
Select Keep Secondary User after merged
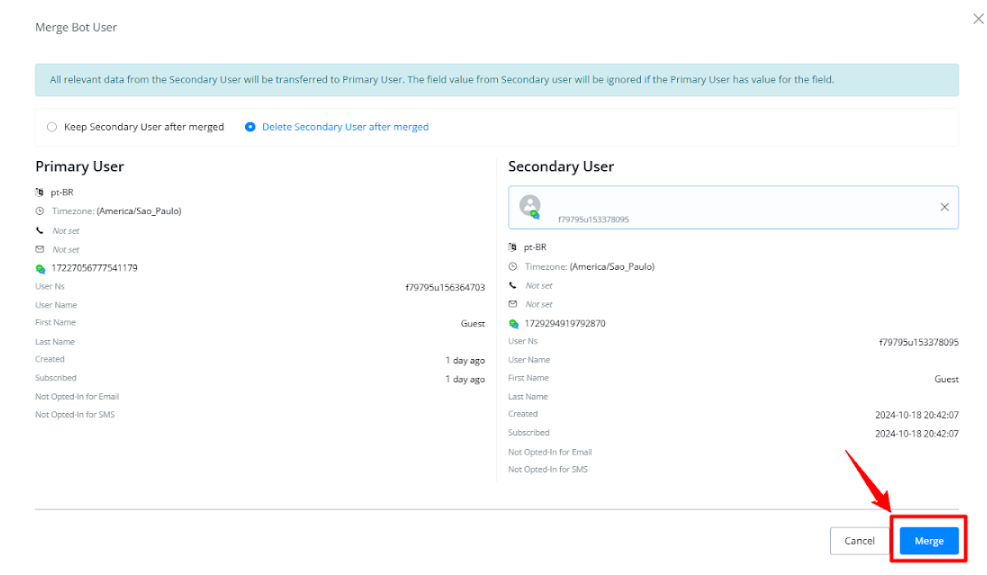[52, 127]
